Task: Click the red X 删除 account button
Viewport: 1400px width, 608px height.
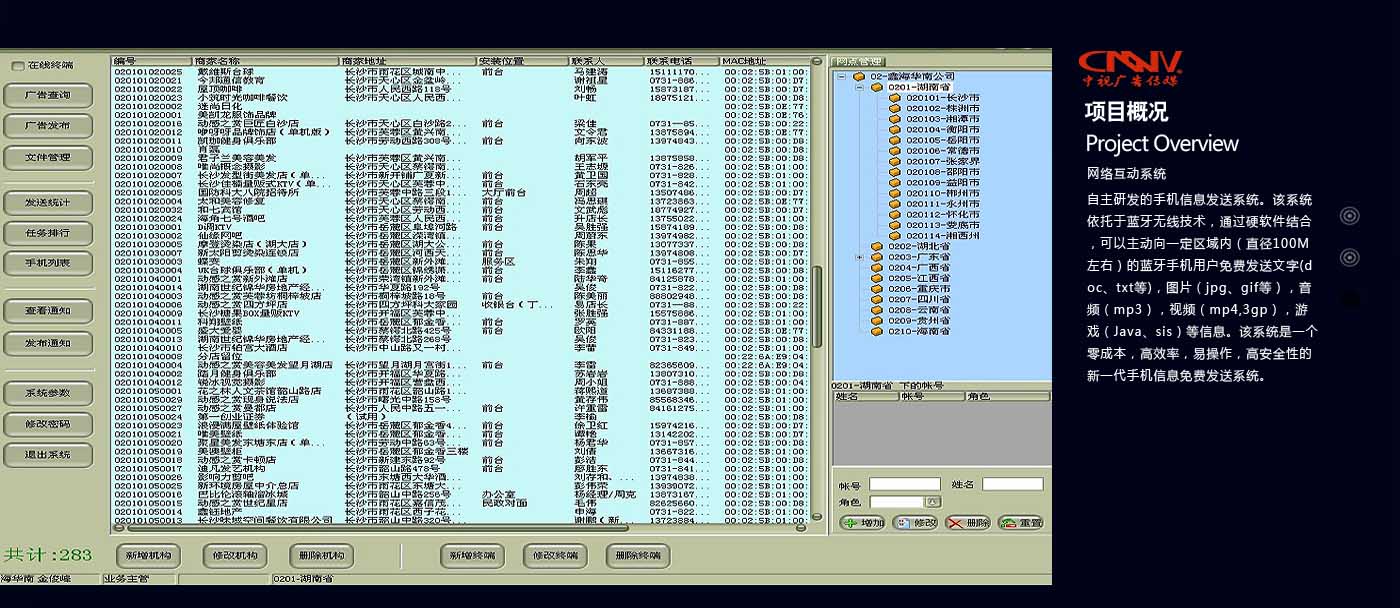Action: point(955,523)
